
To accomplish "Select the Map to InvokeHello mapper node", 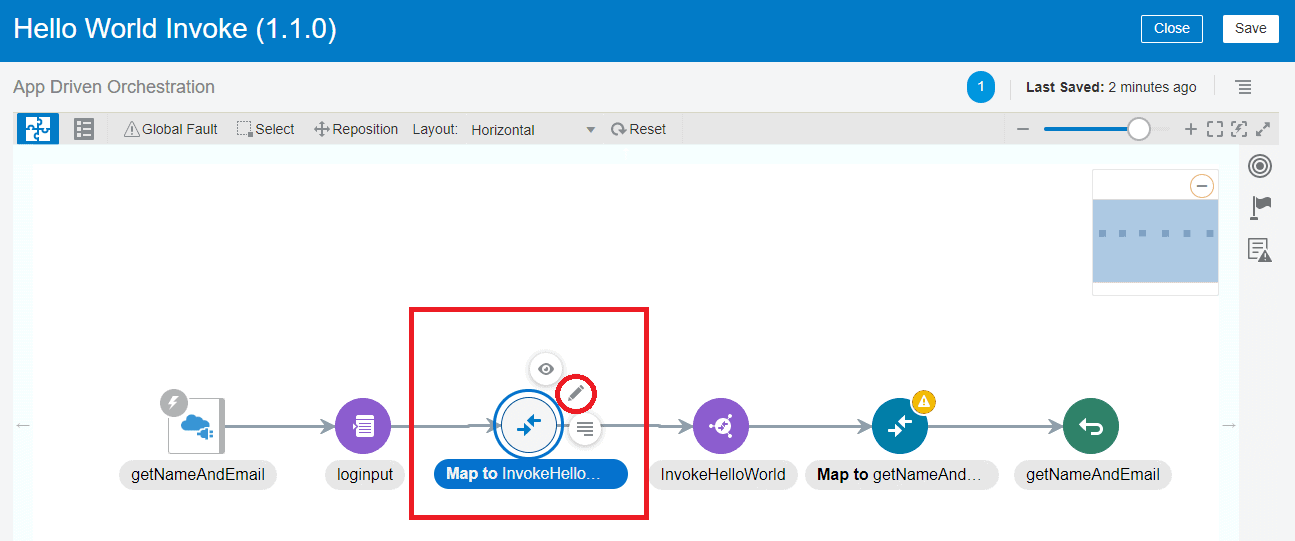I will (x=528, y=427).
